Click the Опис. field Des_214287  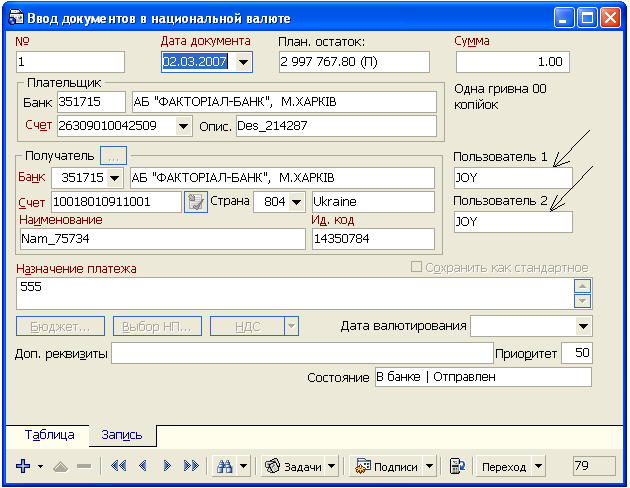(x=336, y=126)
